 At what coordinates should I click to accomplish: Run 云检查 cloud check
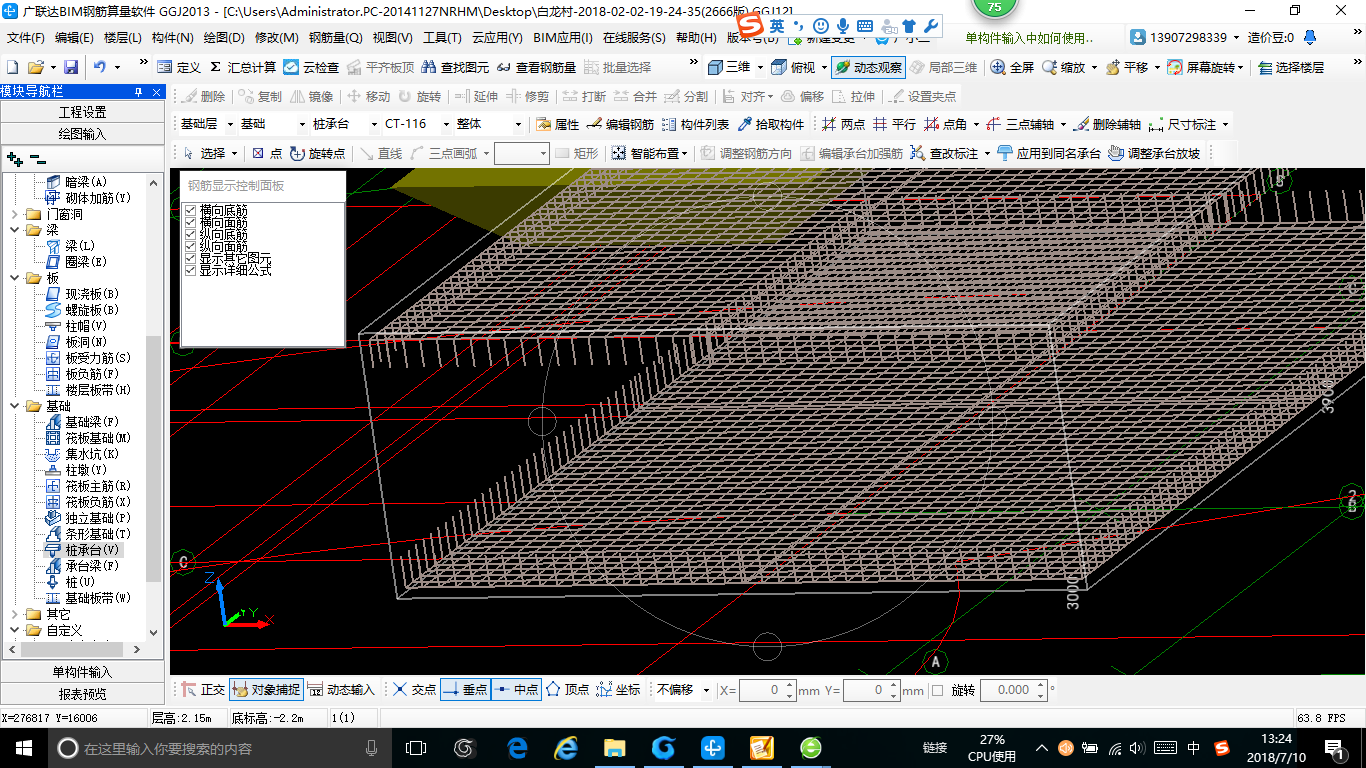tap(311, 67)
